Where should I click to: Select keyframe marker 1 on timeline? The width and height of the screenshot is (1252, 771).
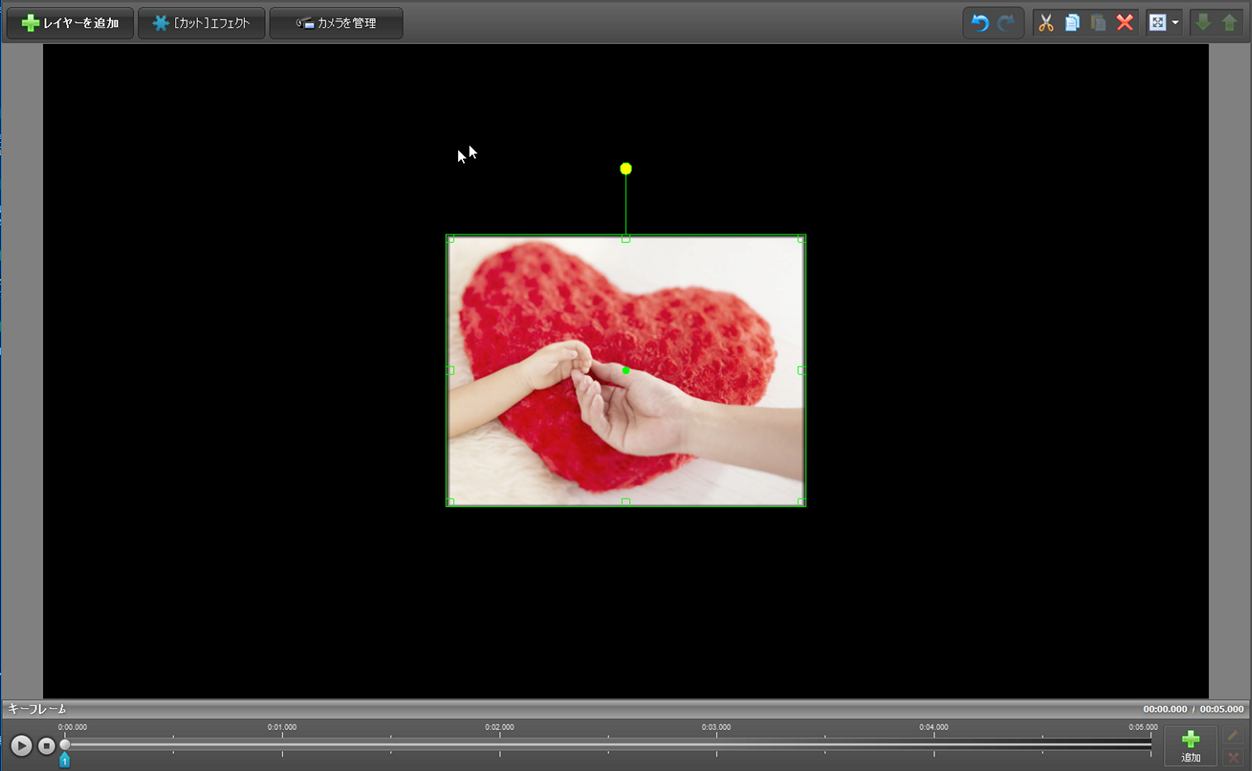tap(65, 761)
